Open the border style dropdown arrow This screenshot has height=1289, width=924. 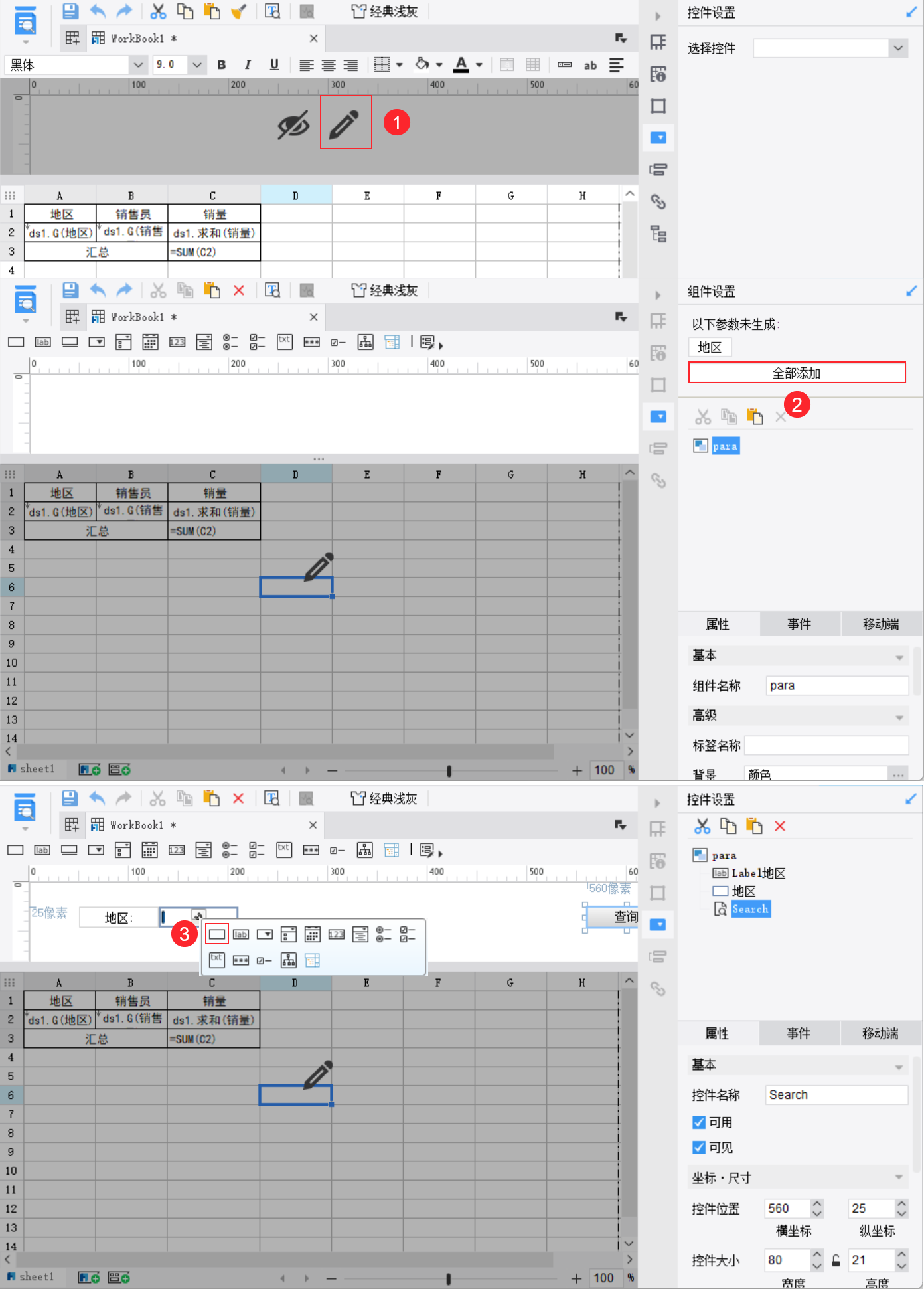click(400, 65)
